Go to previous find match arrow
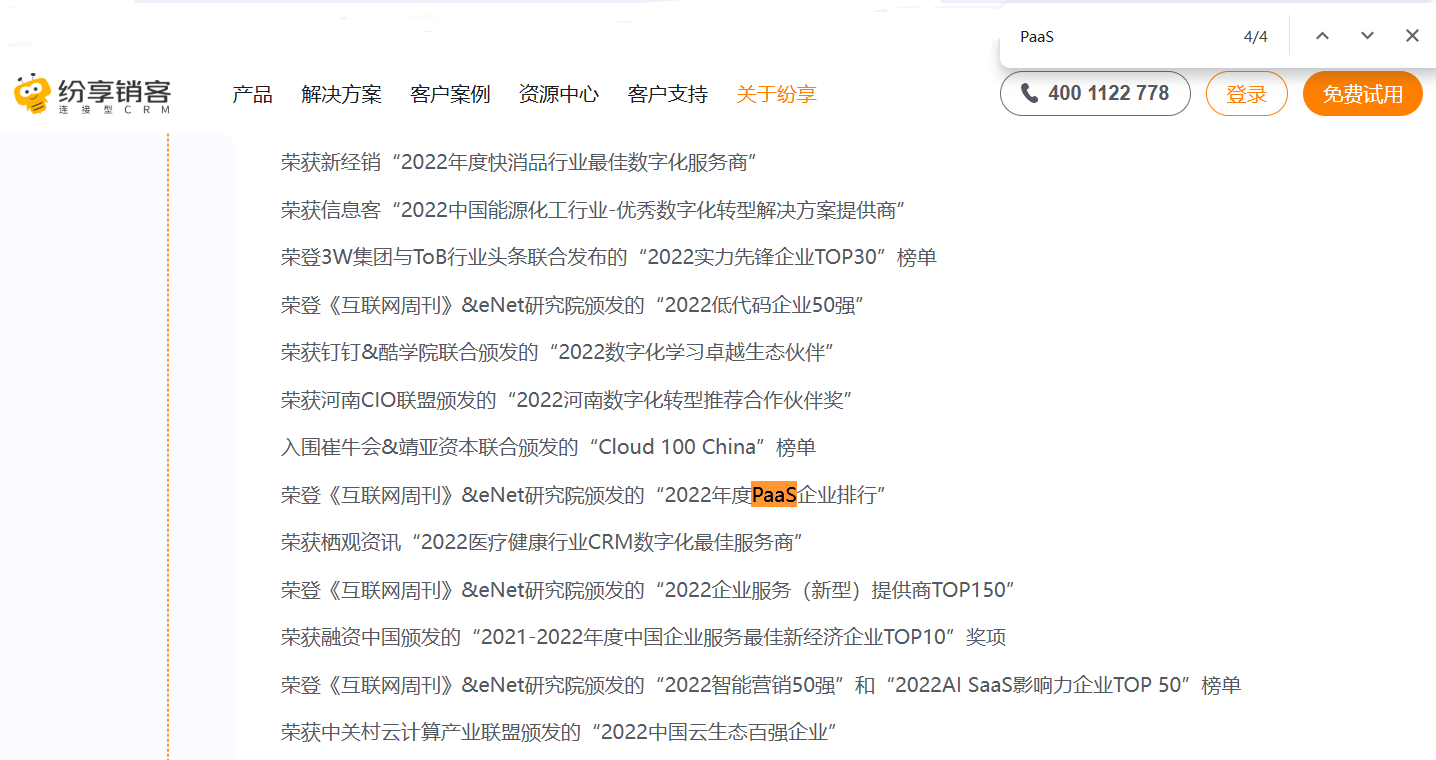Screen dimensions: 1436x760 1322,36
